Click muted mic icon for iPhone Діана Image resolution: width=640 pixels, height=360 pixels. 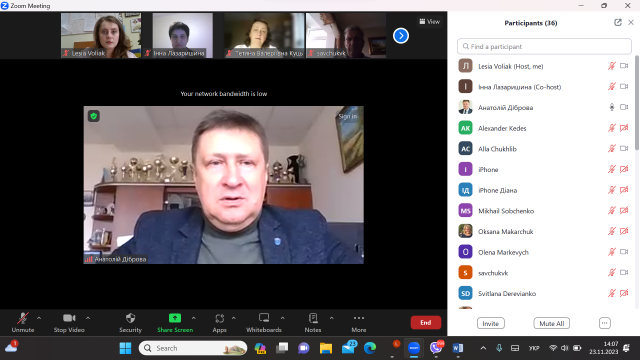(x=611, y=190)
